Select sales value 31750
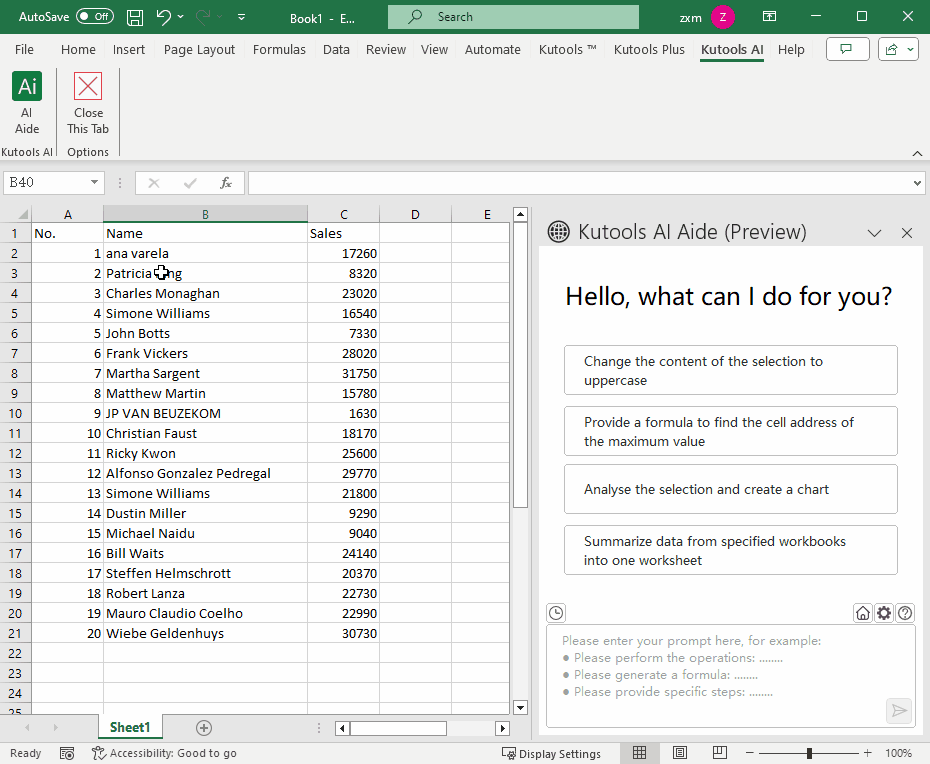 pos(343,374)
